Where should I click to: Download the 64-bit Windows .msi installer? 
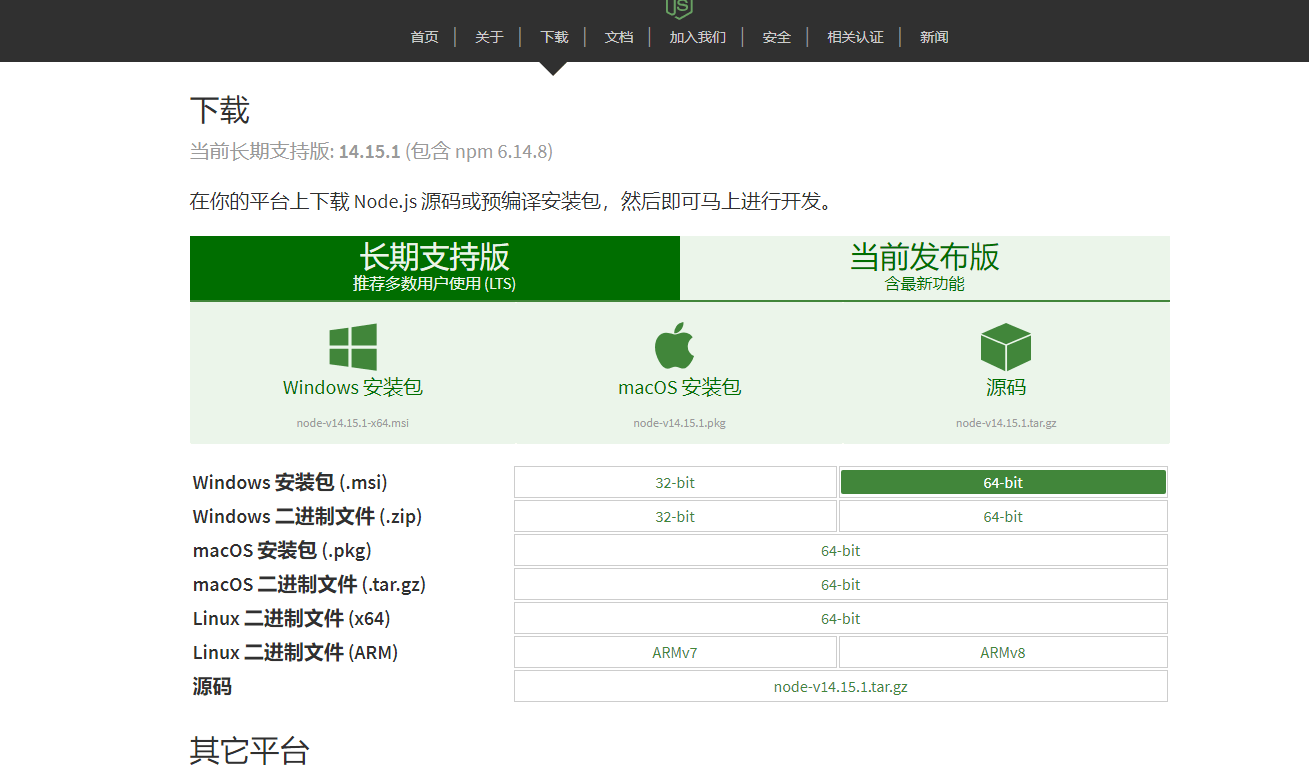pyautogui.click(x=1003, y=482)
